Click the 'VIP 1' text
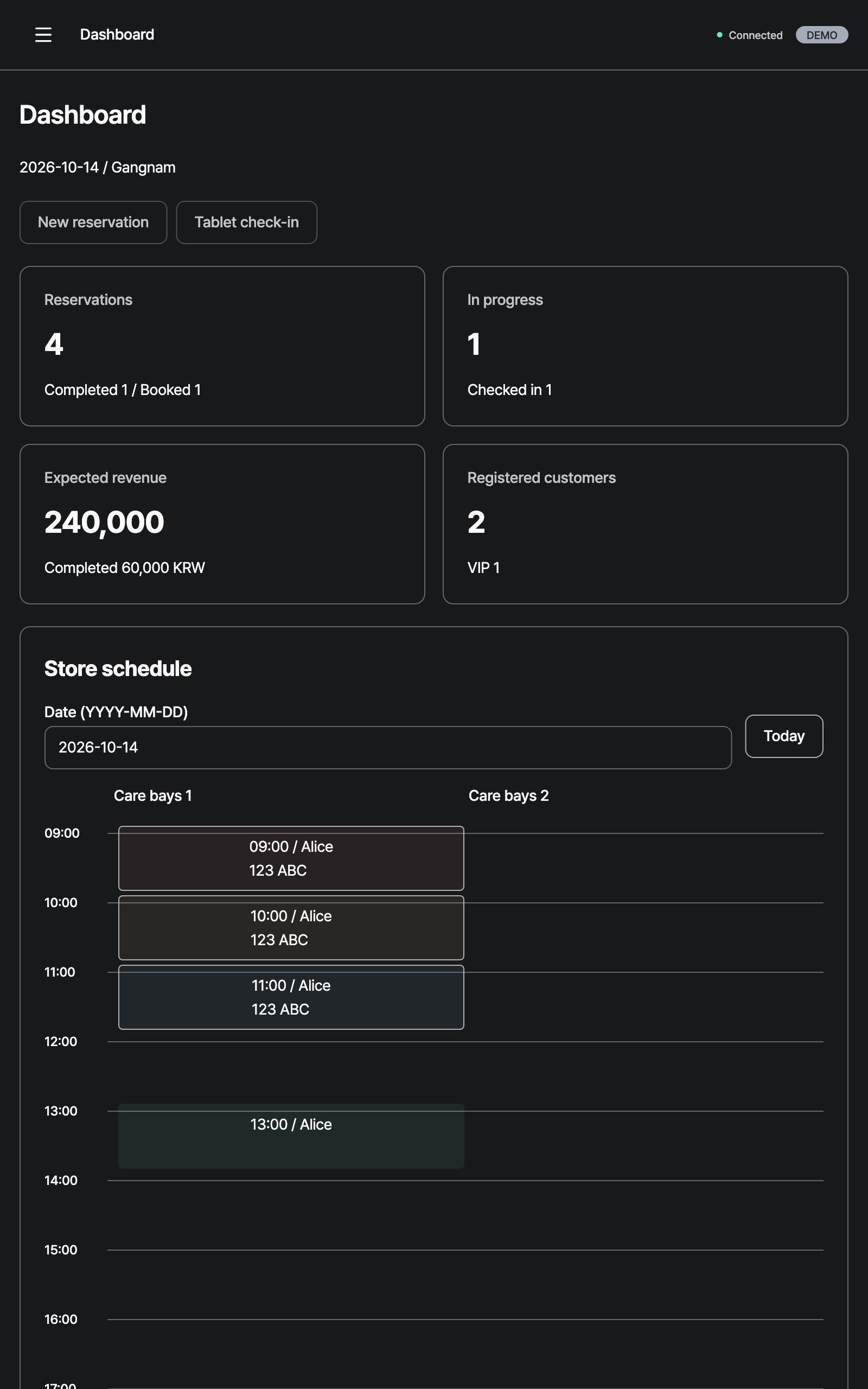This screenshot has width=868, height=1389. [483, 568]
